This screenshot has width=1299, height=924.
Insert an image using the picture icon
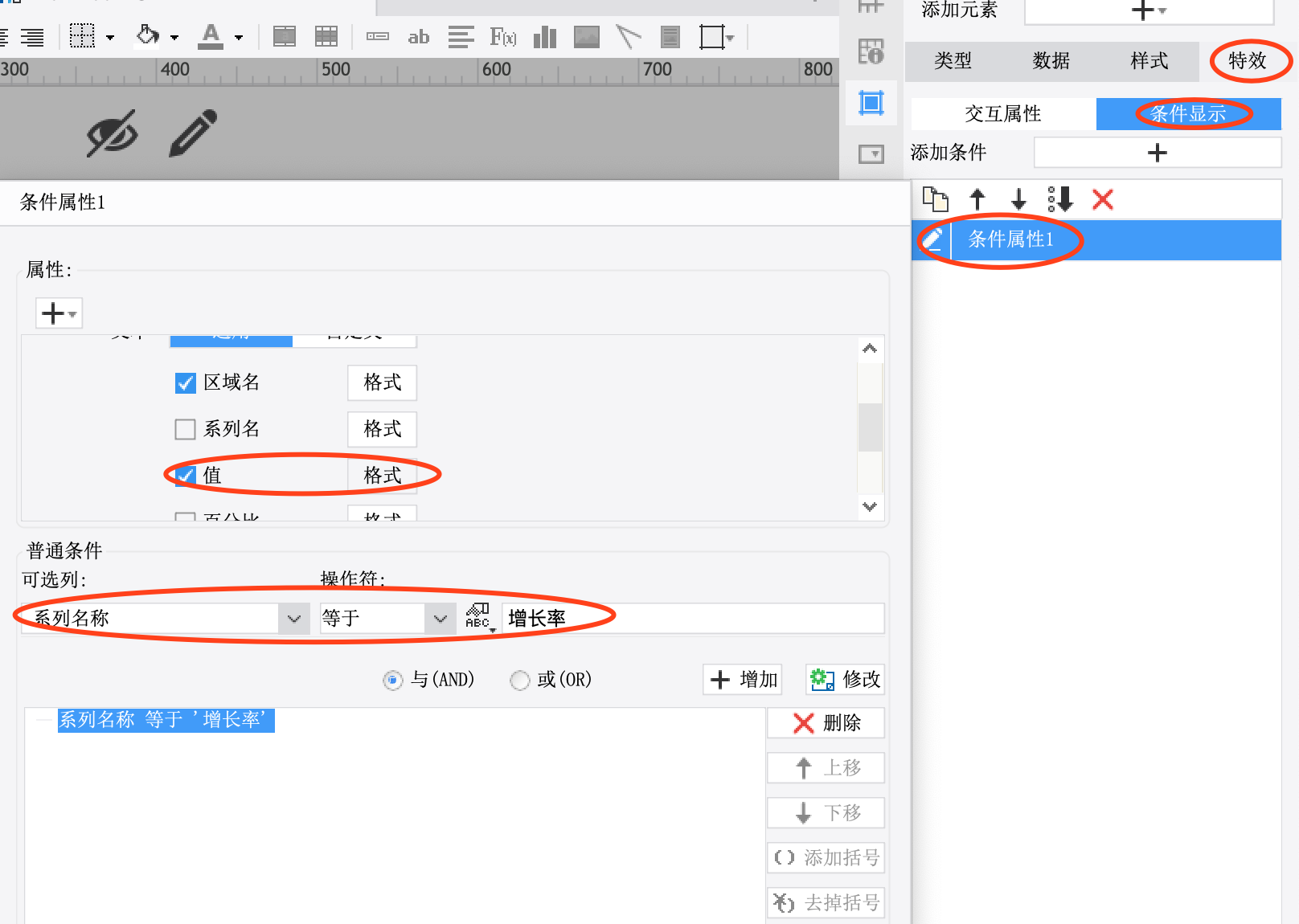[587, 37]
